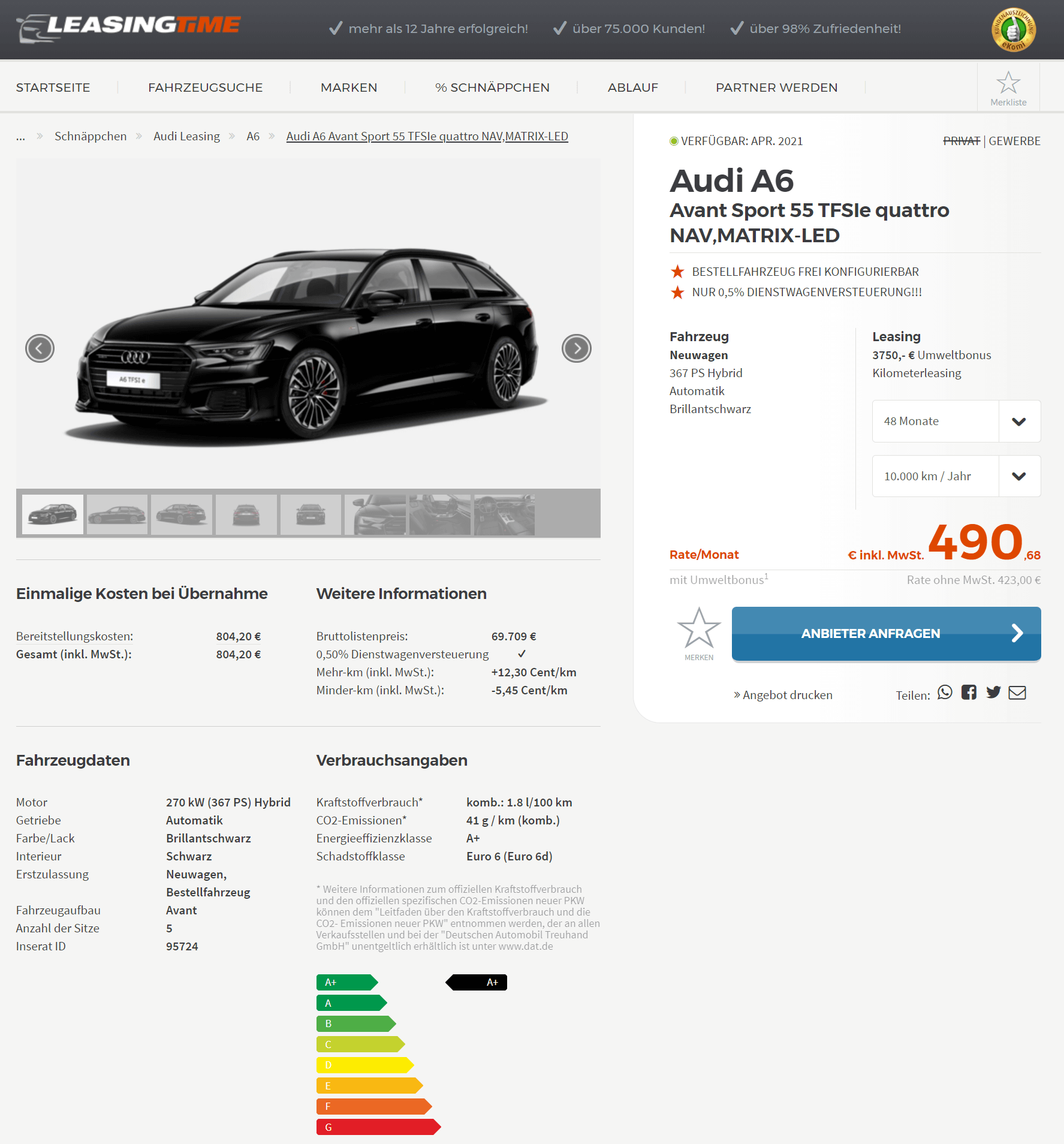Click the Rate ohne MwSt. 423,00 € text

[973, 580]
